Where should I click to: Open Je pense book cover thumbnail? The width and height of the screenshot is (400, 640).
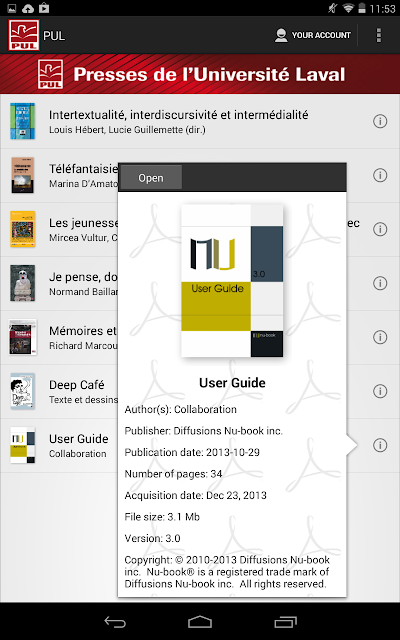click(22, 283)
